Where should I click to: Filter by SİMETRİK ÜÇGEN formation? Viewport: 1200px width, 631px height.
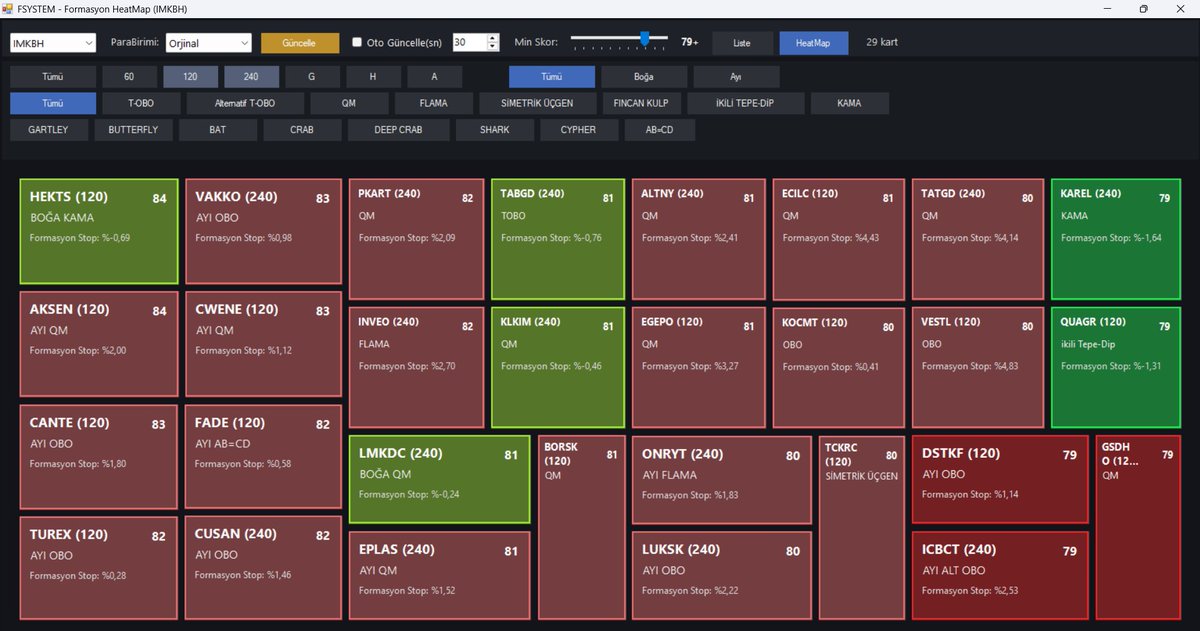click(x=540, y=103)
